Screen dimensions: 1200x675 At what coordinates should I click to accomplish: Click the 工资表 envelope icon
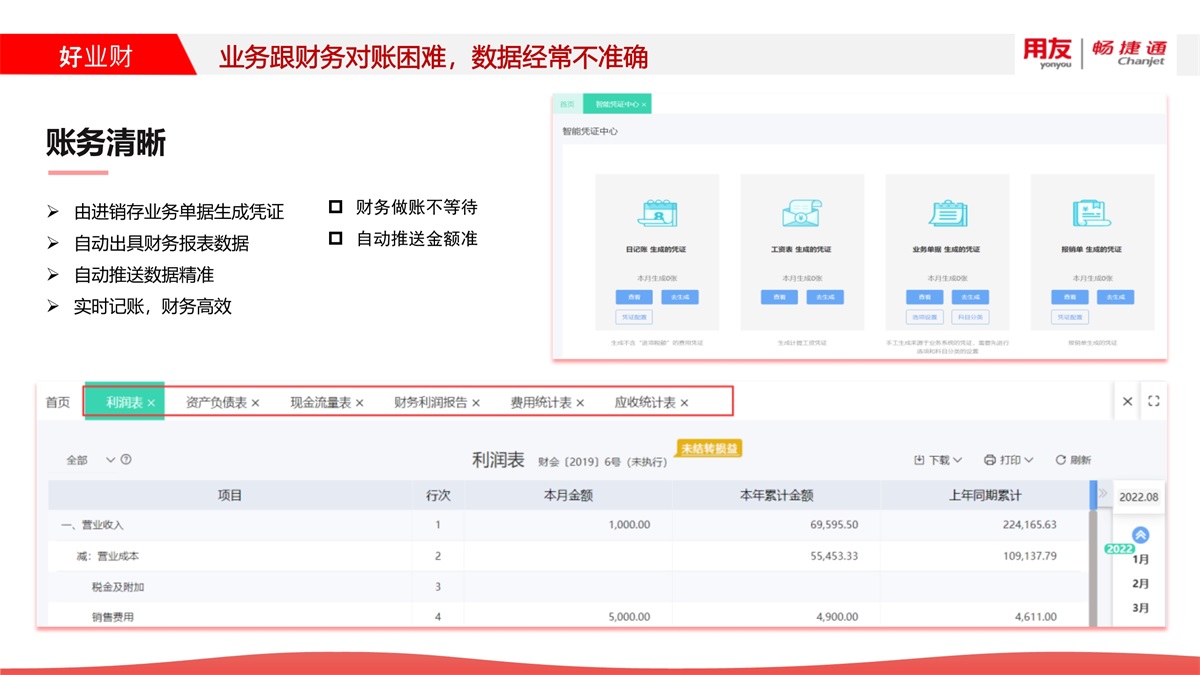pos(802,213)
